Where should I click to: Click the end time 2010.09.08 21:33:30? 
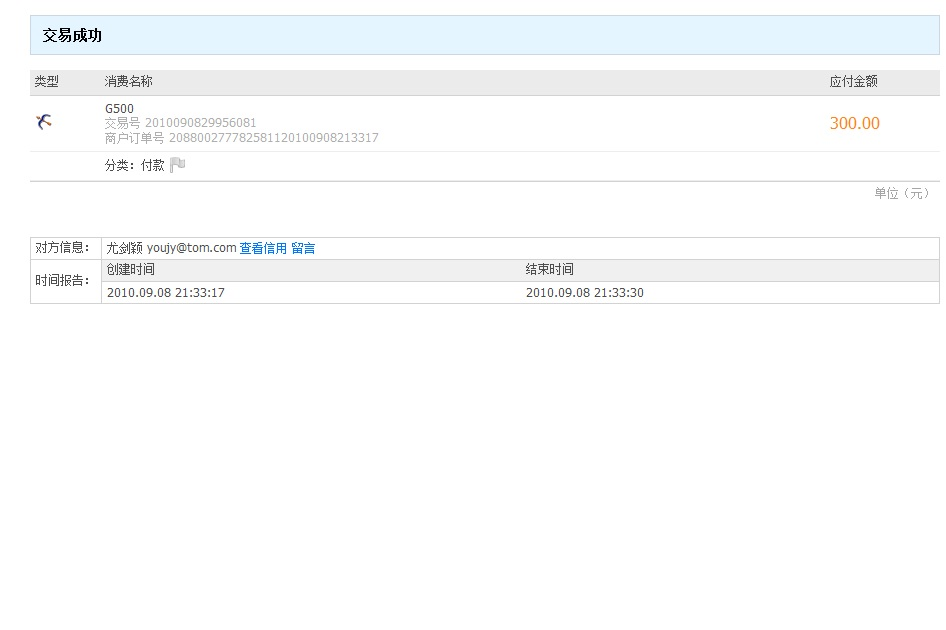click(x=585, y=293)
